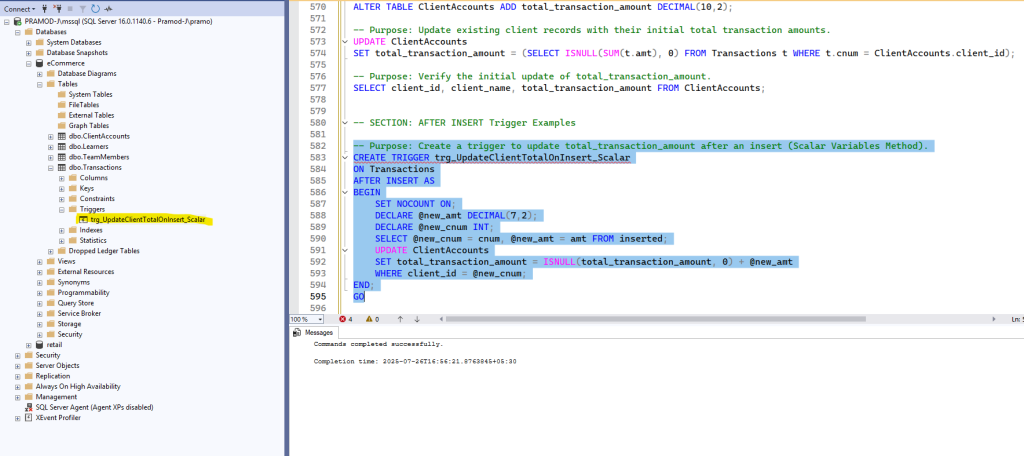
Task: Select the FileTables folder
Action: [84, 105]
